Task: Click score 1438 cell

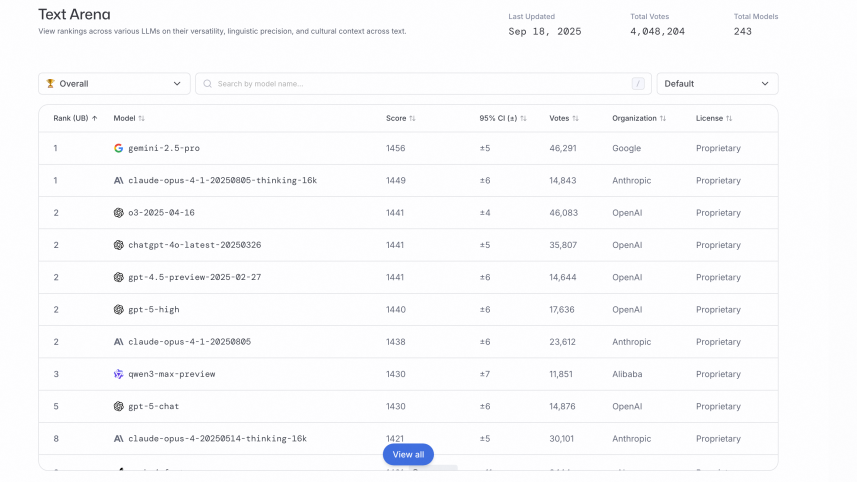Action: pos(396,342)
